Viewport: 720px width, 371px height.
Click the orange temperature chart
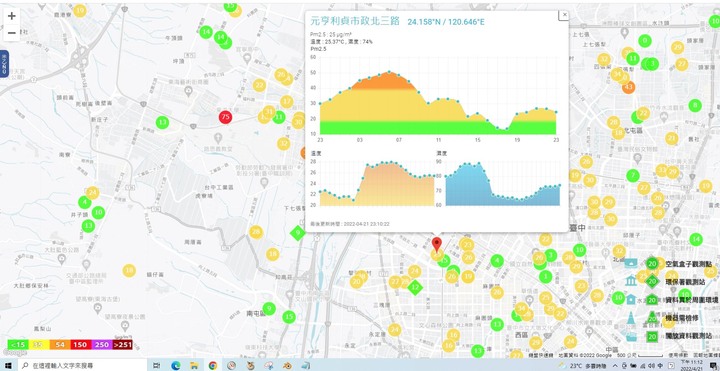(x=377, y=184)
